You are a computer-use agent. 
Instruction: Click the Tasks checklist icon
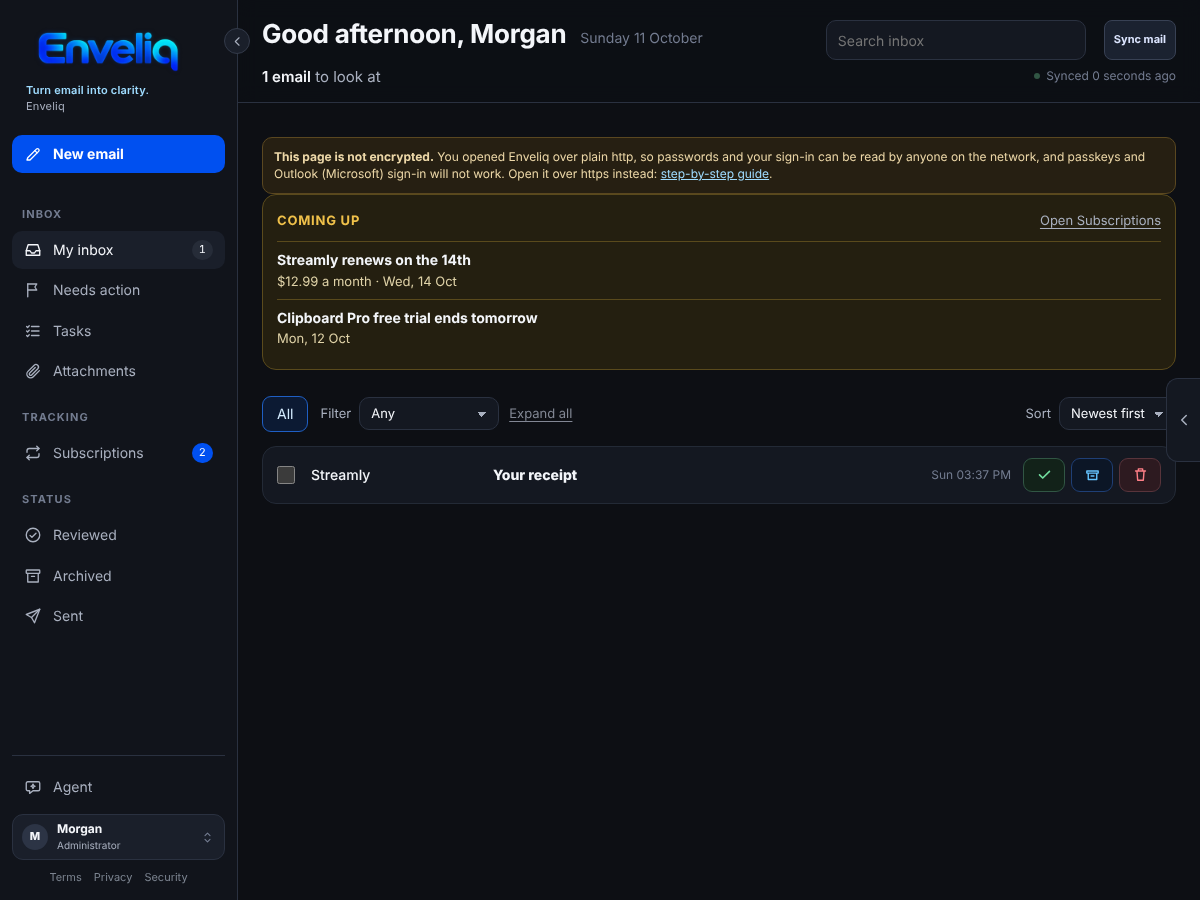coord(33,331)
